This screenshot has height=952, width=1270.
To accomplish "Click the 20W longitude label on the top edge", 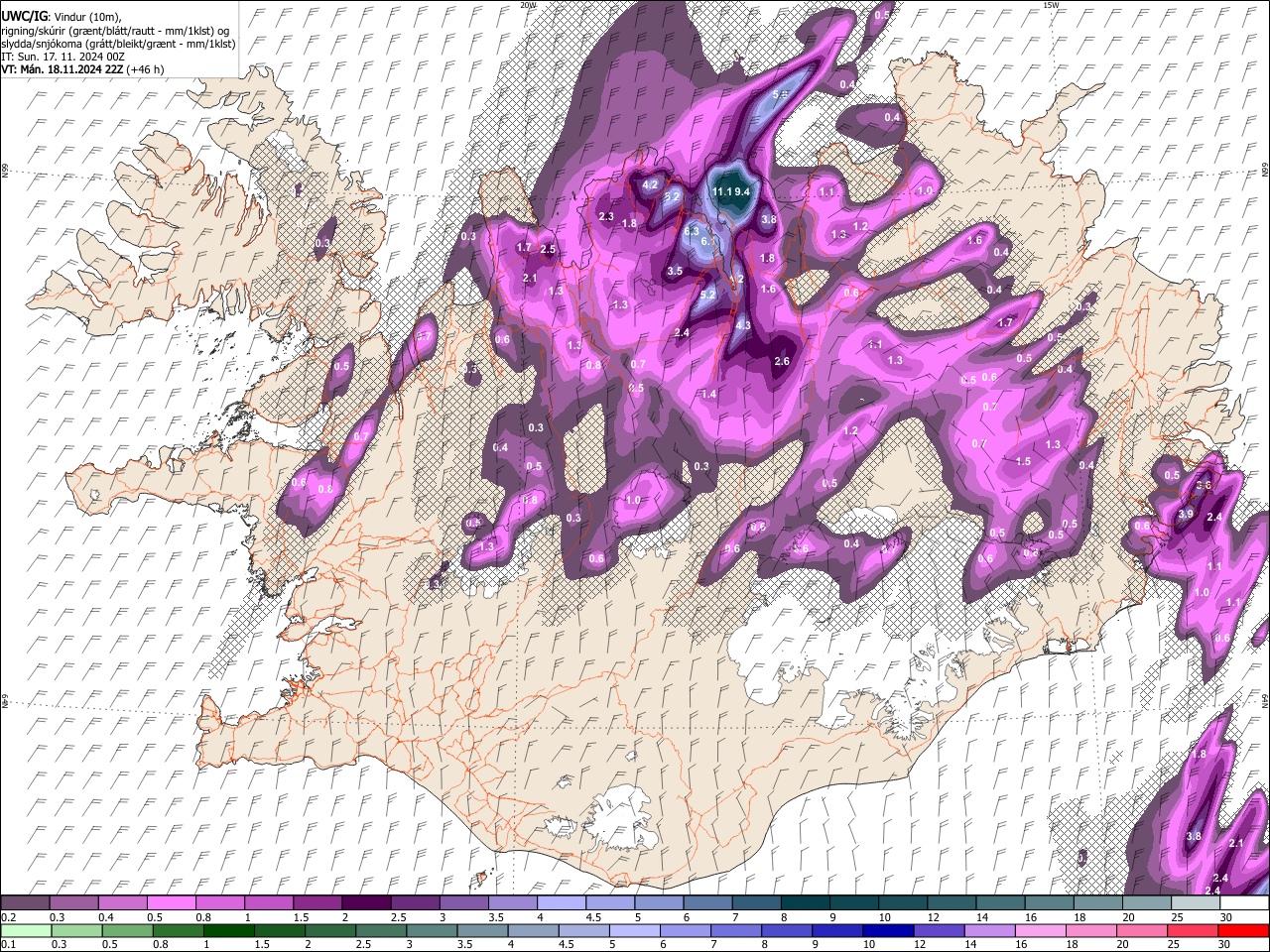I will [528, 5].
